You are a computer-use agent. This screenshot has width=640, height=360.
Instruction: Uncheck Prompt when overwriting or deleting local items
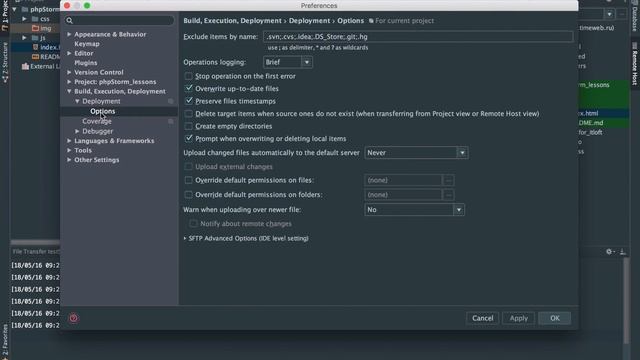pyautogui.click(x=189, y=138)
